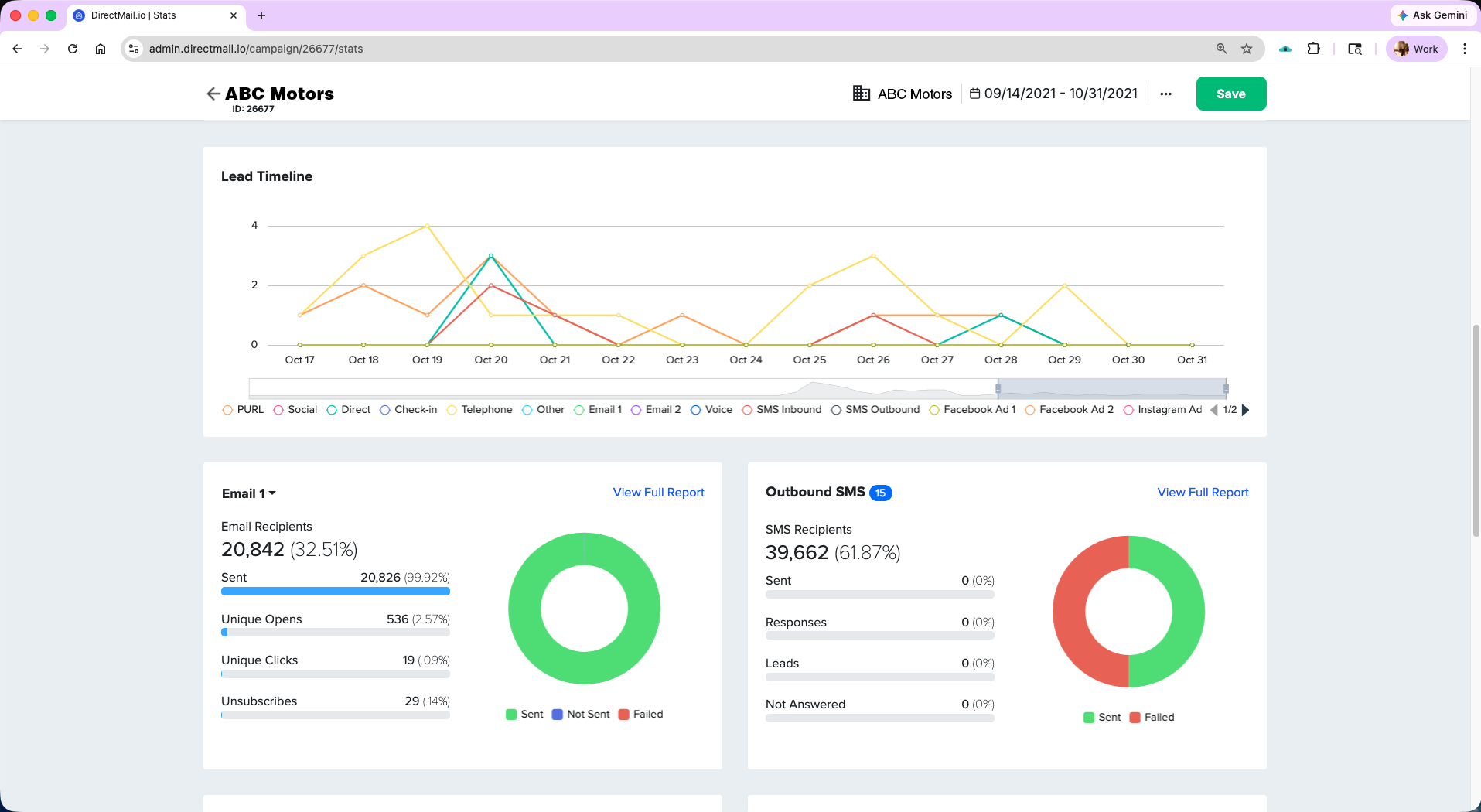Open the browser extensions puzzle icon
Image resolution: width=1481 pixels, height=812 pixels.
[x=1313, y=48]
